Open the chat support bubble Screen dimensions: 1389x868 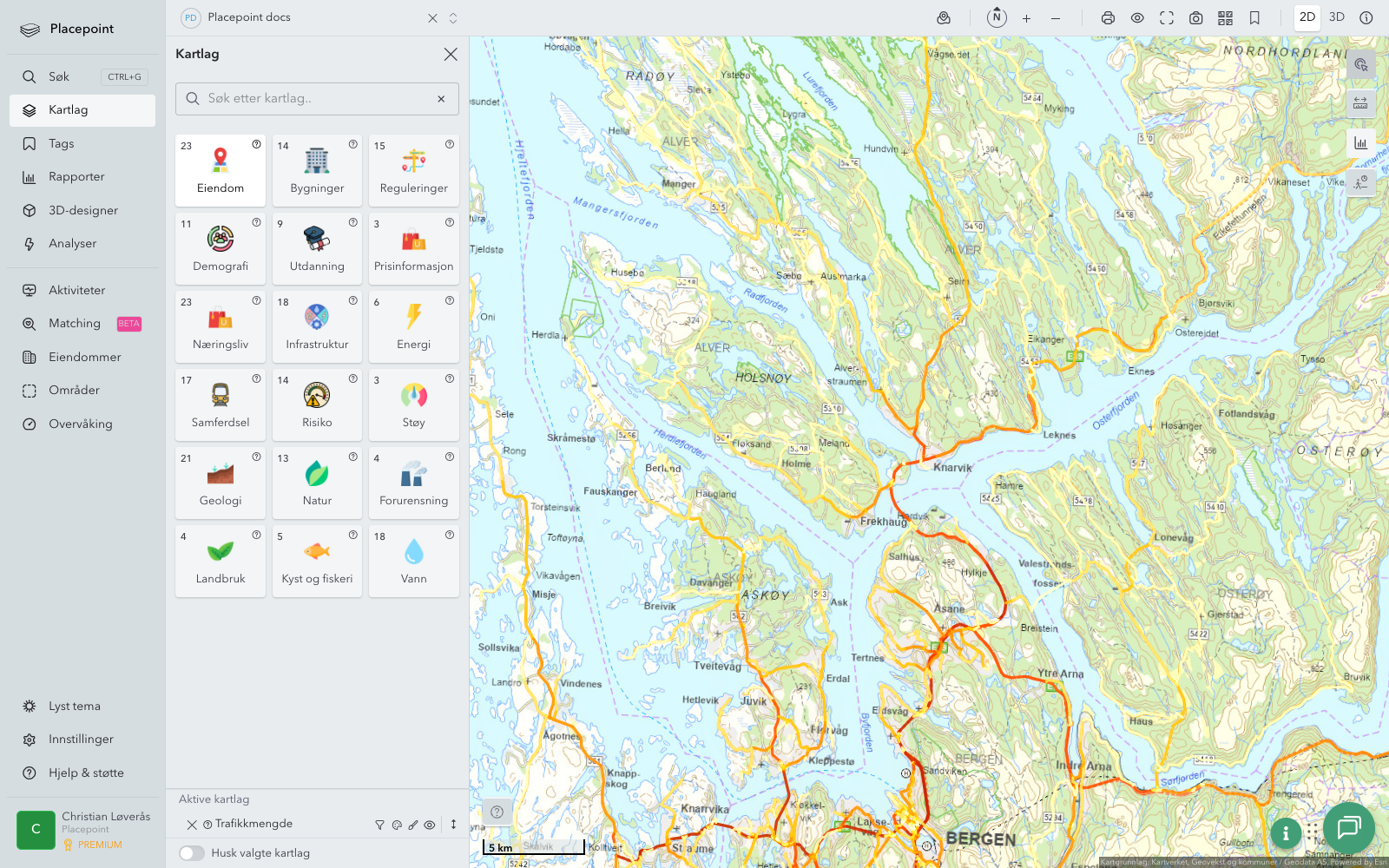pos(1348,827)
